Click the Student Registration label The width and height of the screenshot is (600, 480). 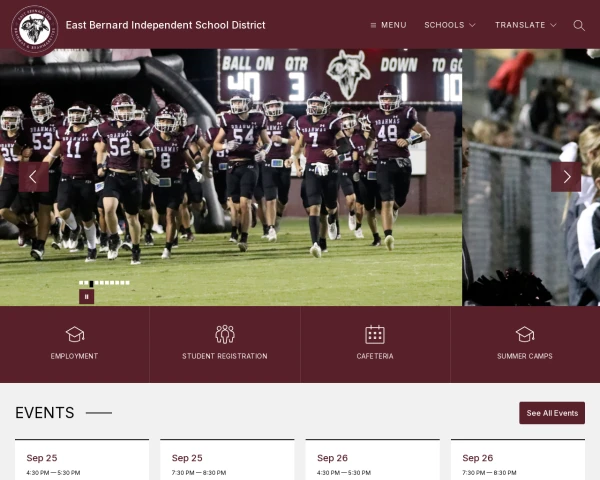coord(225,356)
